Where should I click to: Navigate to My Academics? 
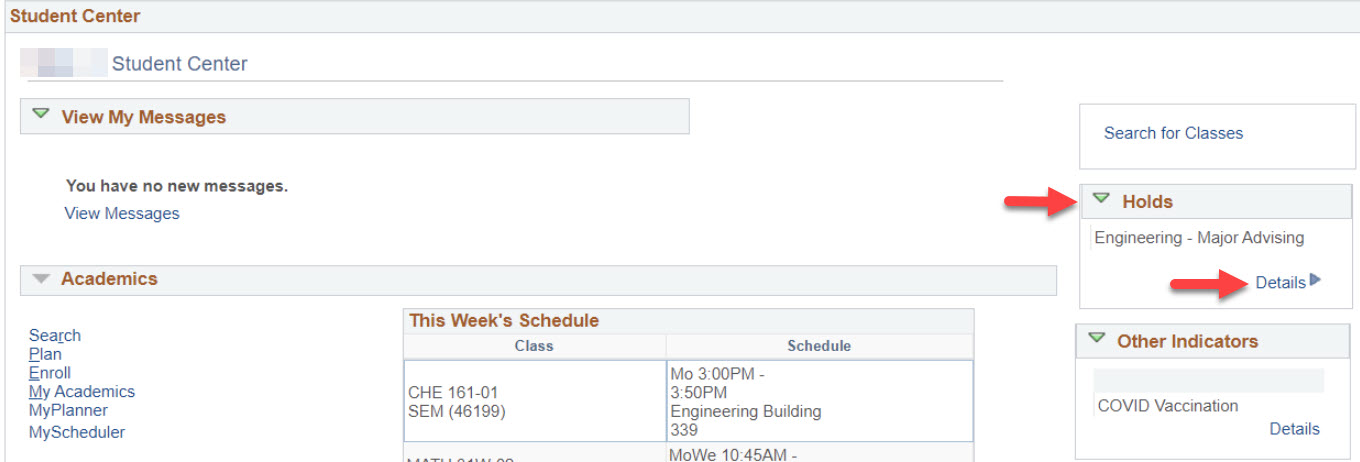pos(82,392)
